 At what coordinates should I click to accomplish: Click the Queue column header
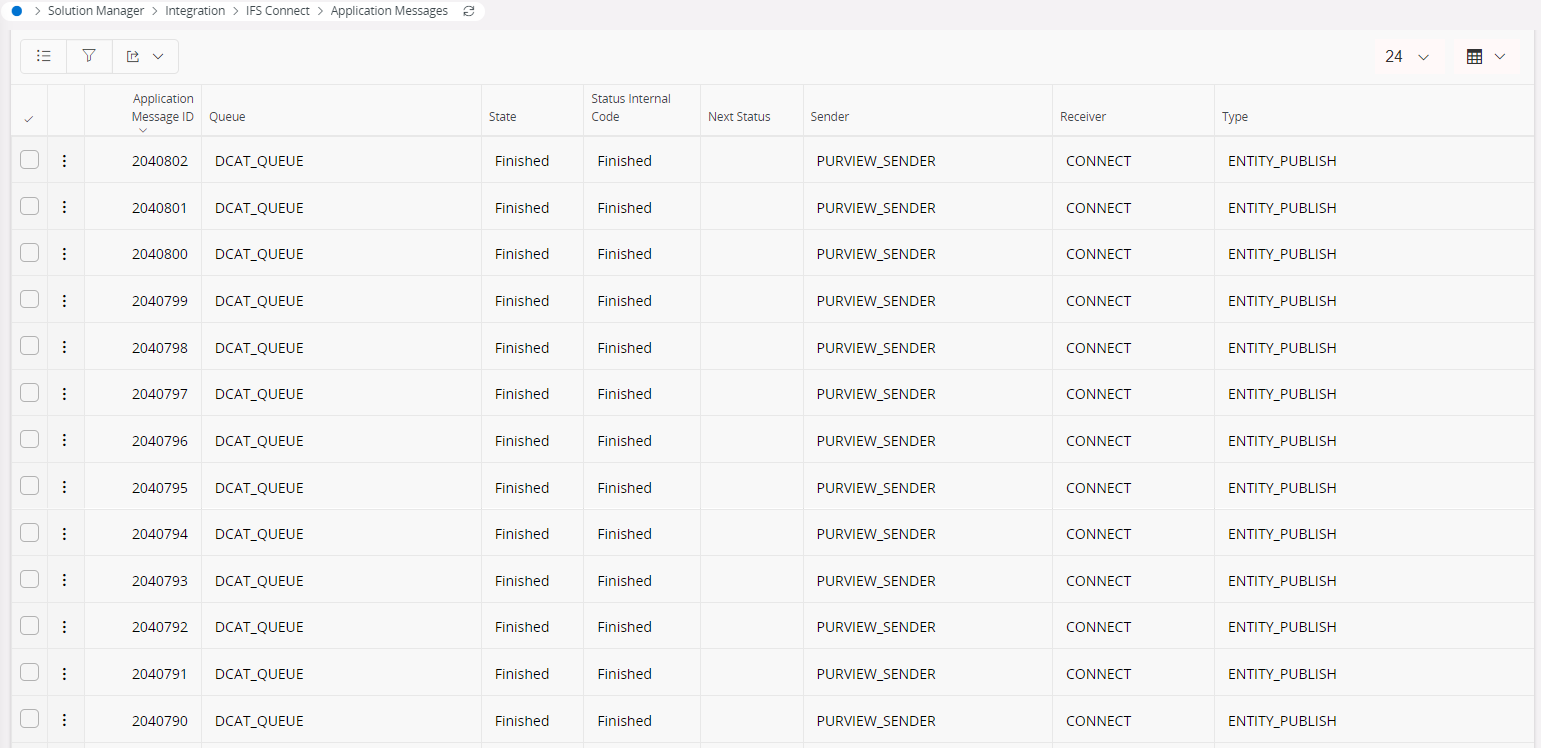click(227, 117)
